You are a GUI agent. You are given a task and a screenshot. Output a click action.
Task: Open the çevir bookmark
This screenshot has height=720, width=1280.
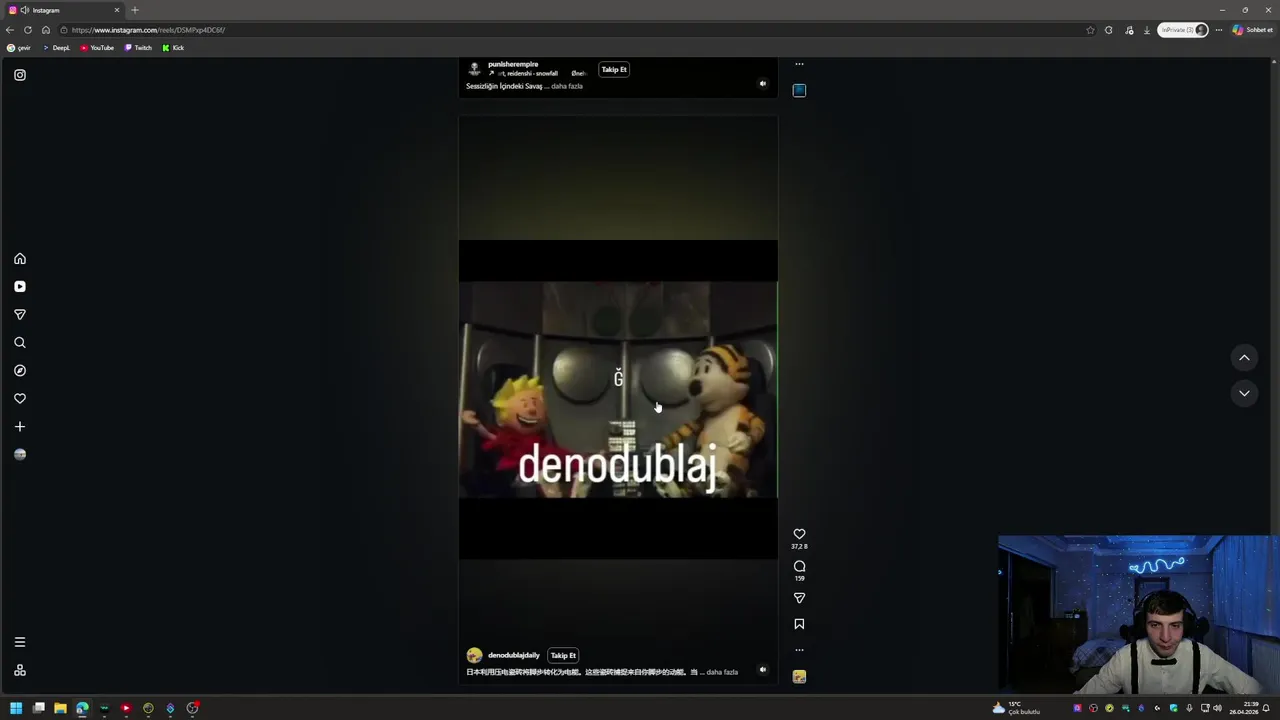pyautogui.click(x=19, y=48)
